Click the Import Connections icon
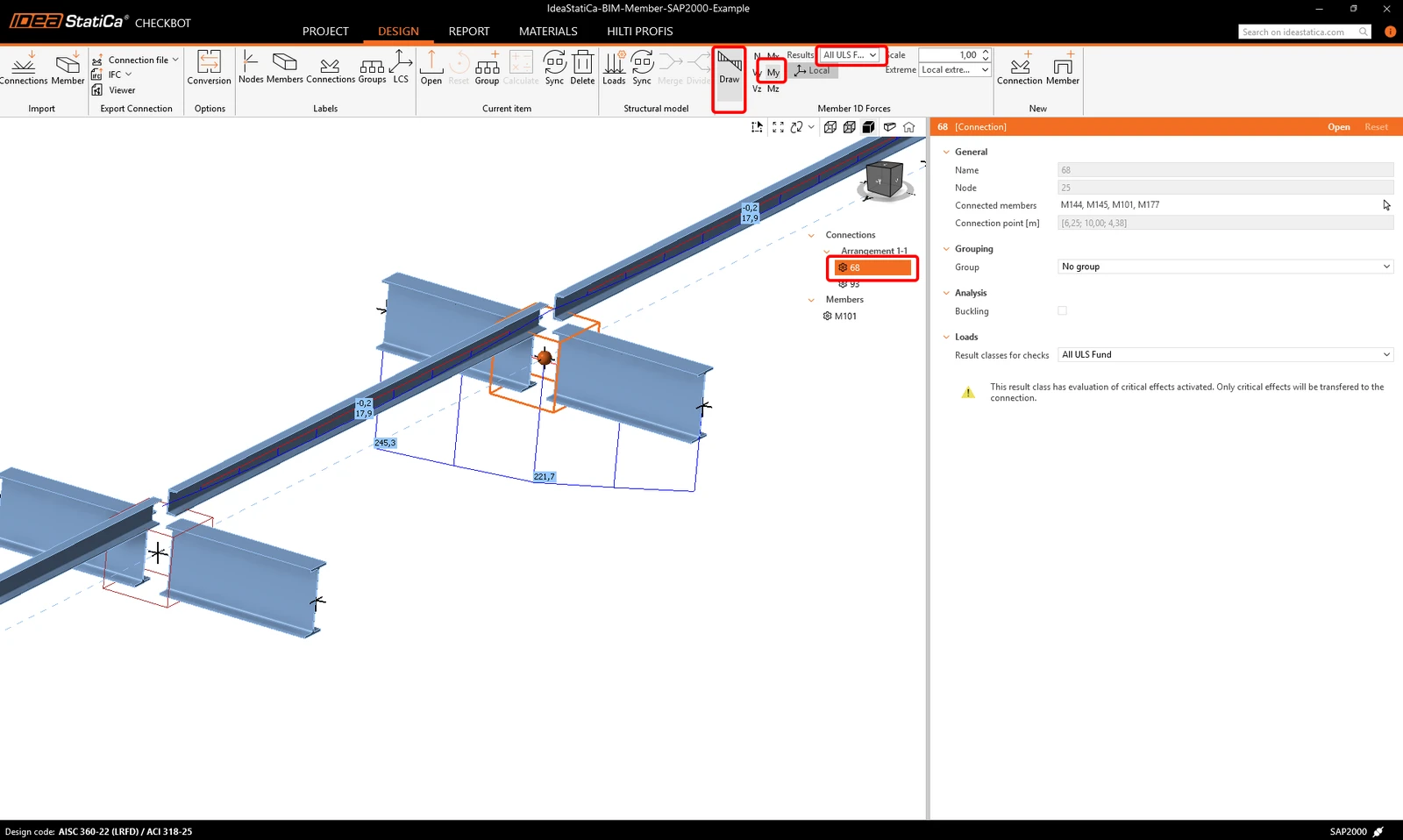 [x=24, y=68]
